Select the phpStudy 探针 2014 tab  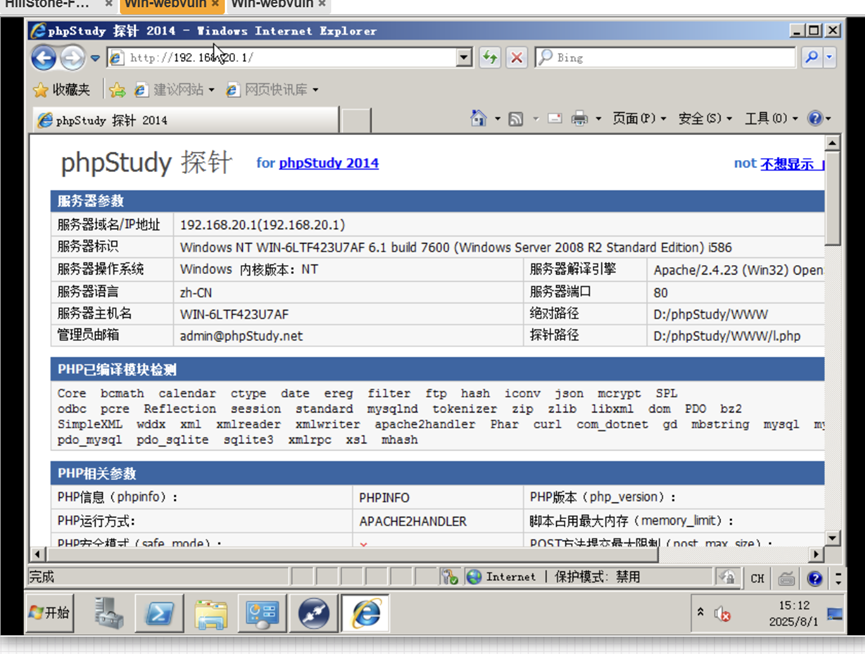(185, 120)
